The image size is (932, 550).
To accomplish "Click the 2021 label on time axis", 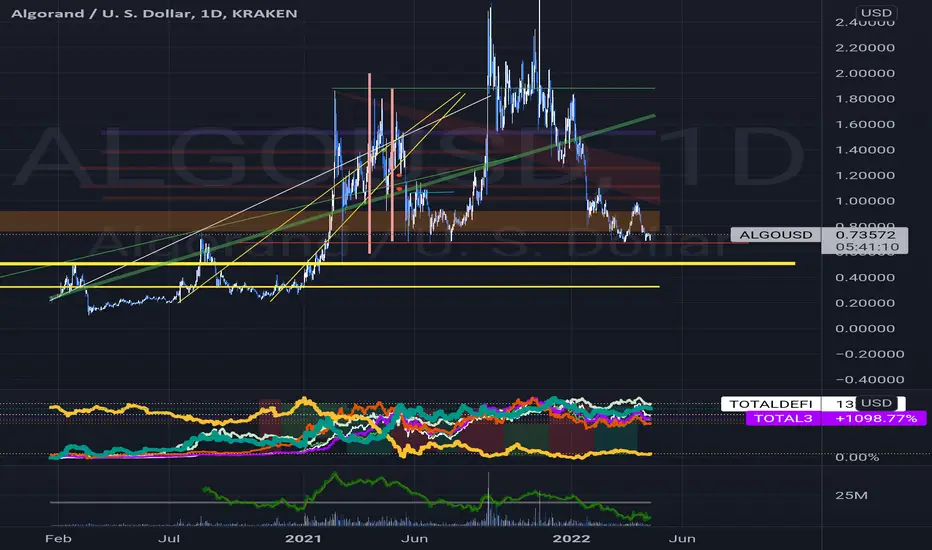I will tap(303, 539).
